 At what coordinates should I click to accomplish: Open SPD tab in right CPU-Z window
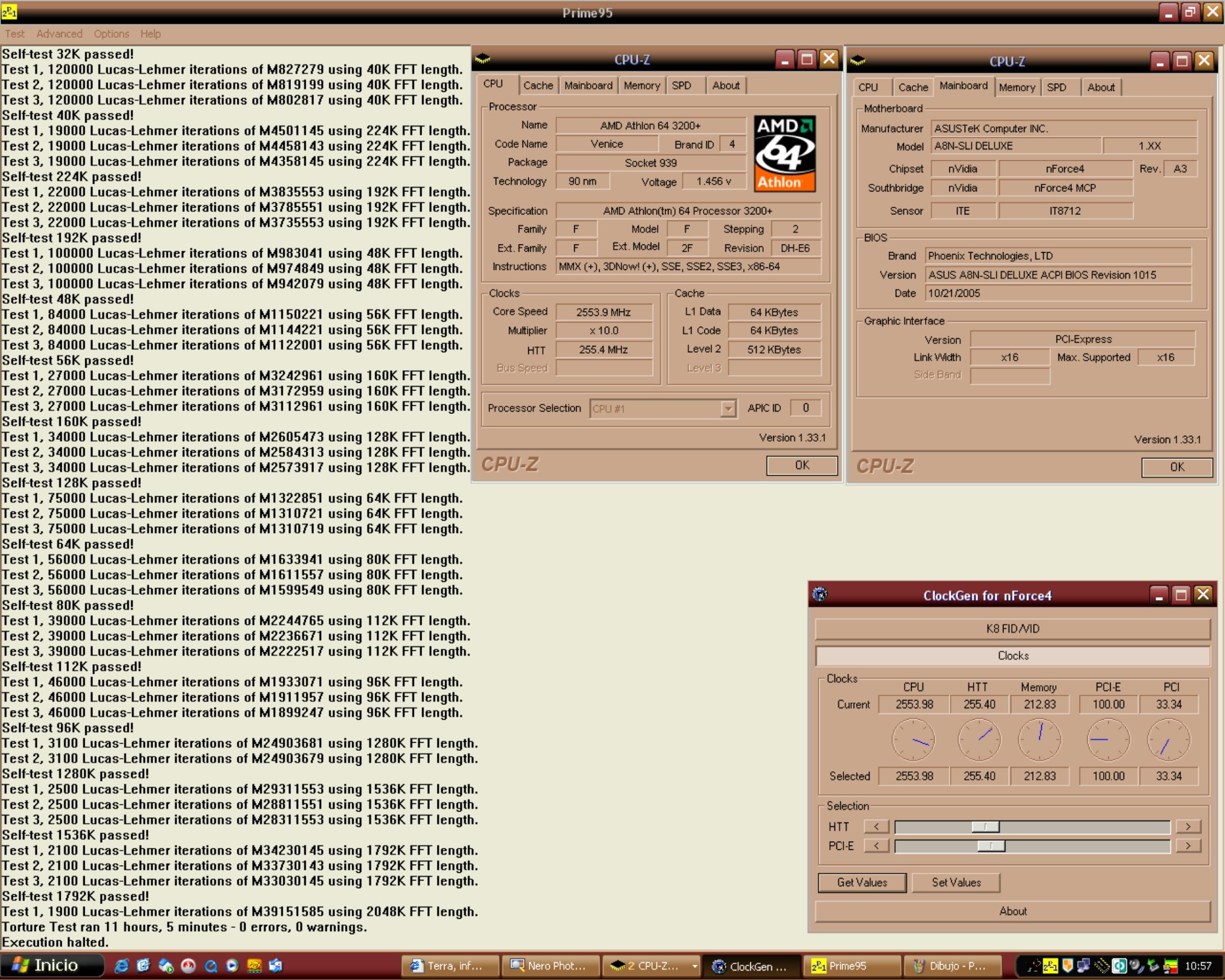point(1056,87)
